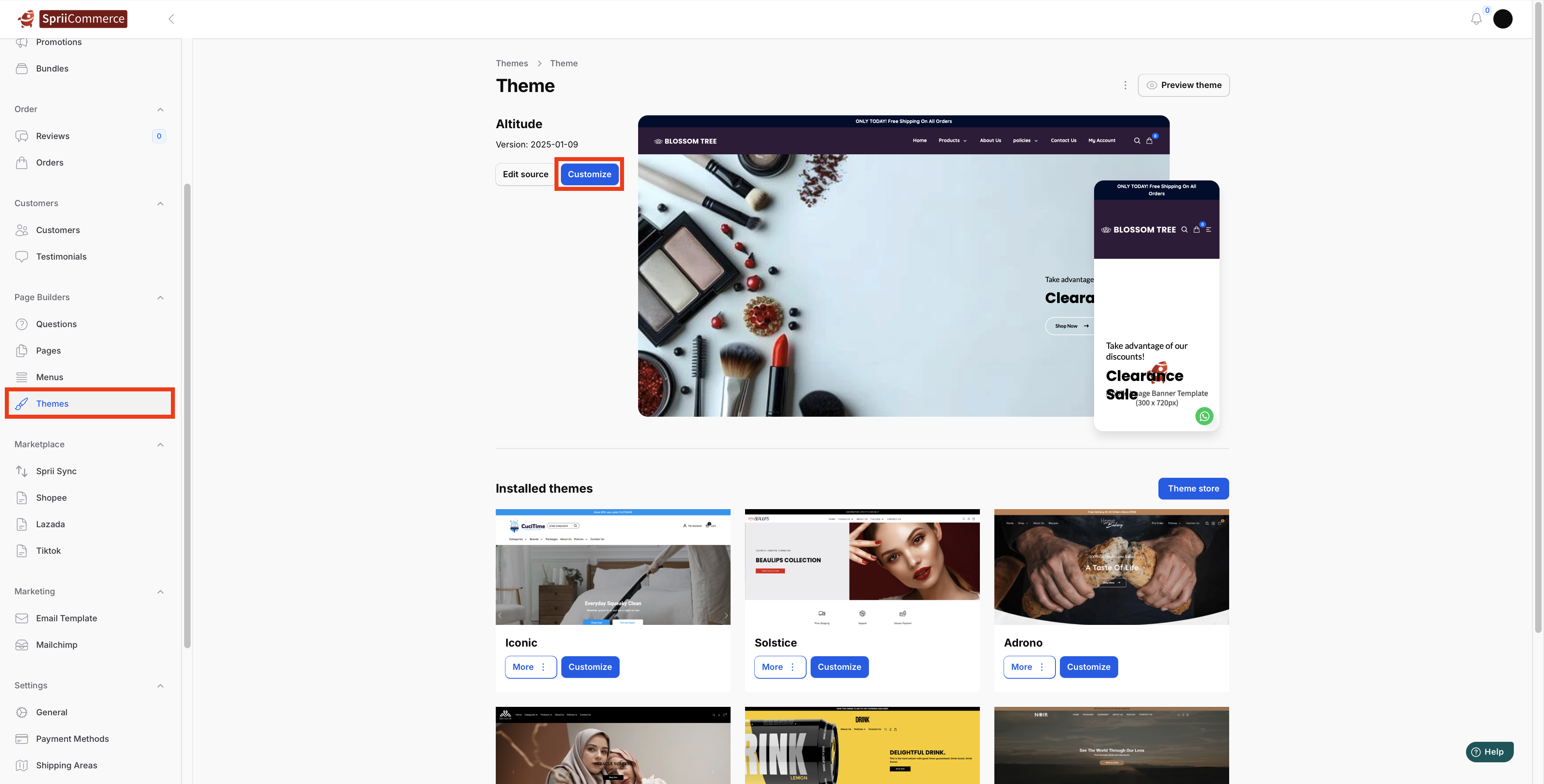Click Edit source for Altitude theme
This screenshot has width=1544, height=784.
(525, 174)
